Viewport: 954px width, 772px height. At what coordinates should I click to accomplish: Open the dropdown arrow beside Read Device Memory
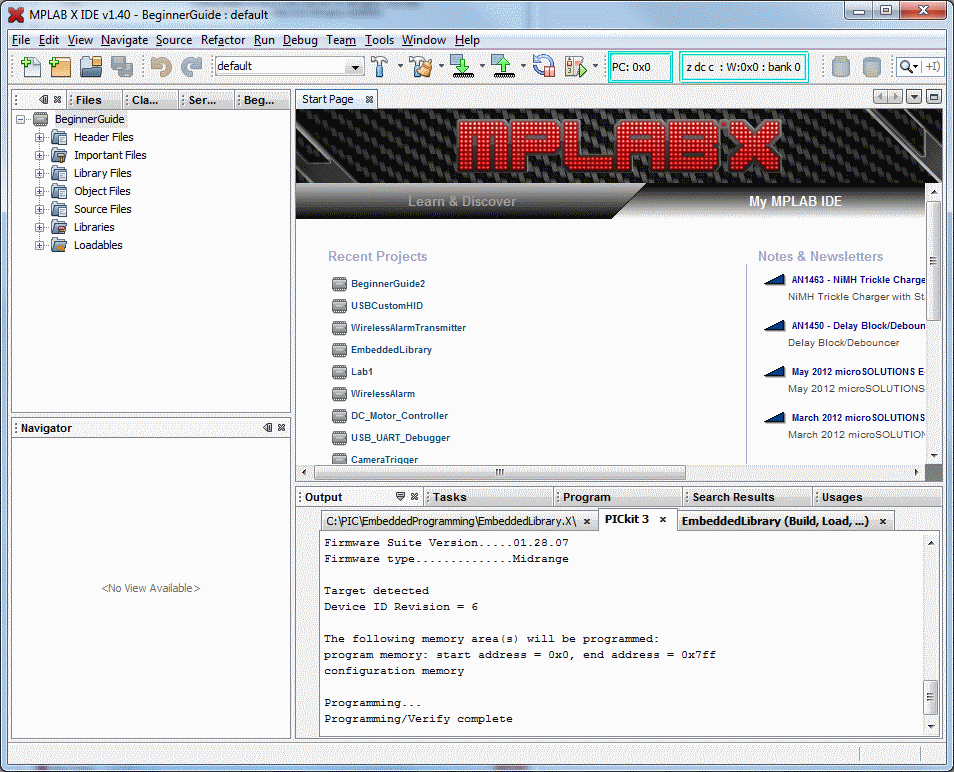[x=523, y=66]
